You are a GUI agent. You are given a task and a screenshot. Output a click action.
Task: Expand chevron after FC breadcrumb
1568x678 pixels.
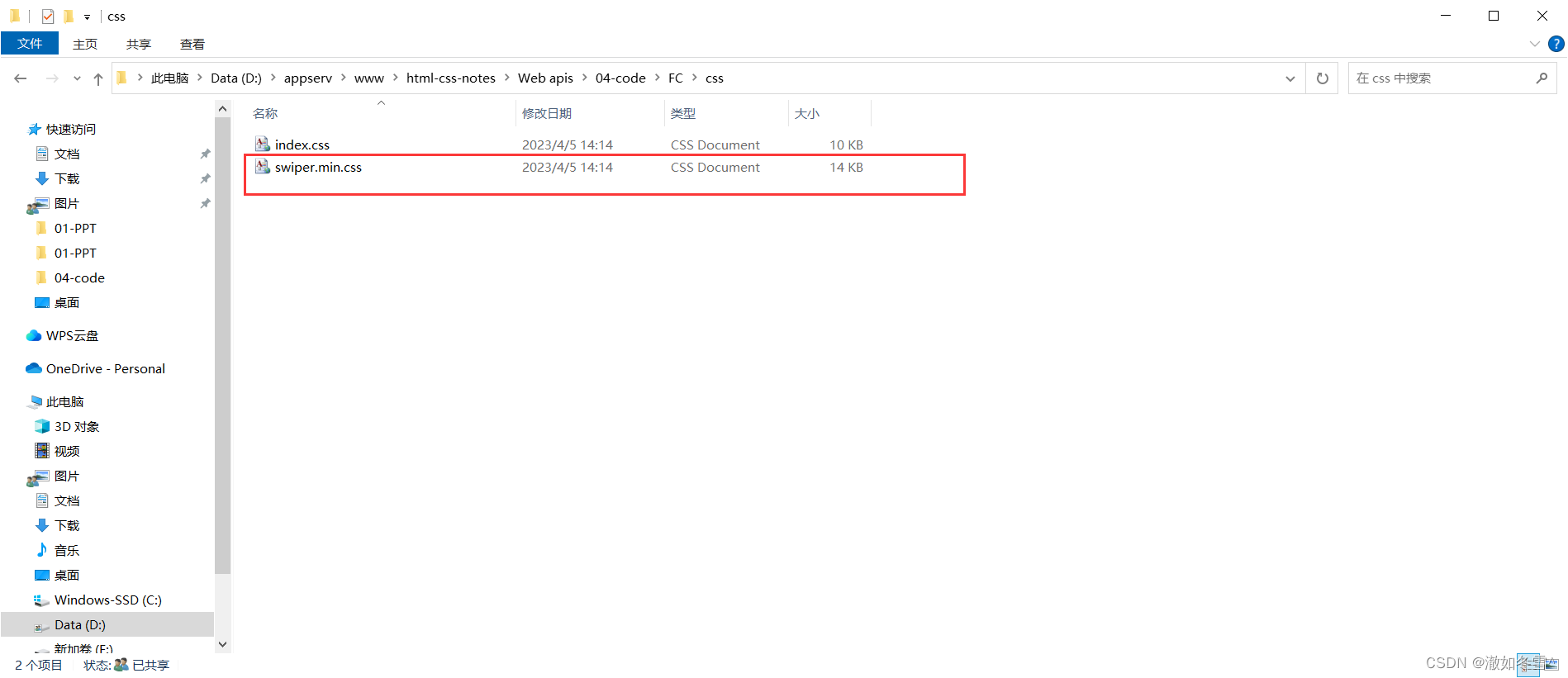click(694, 78)
